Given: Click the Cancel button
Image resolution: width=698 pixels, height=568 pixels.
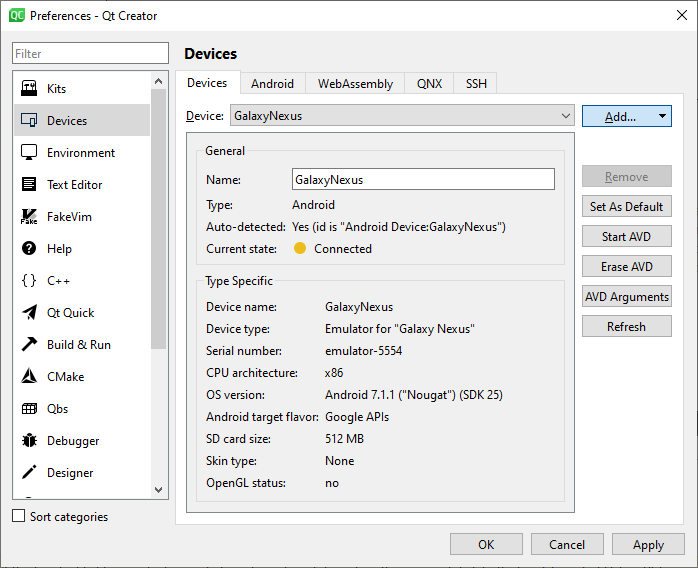Looking at the screenshot, I should pyautogui.click(x=567, y=544).
